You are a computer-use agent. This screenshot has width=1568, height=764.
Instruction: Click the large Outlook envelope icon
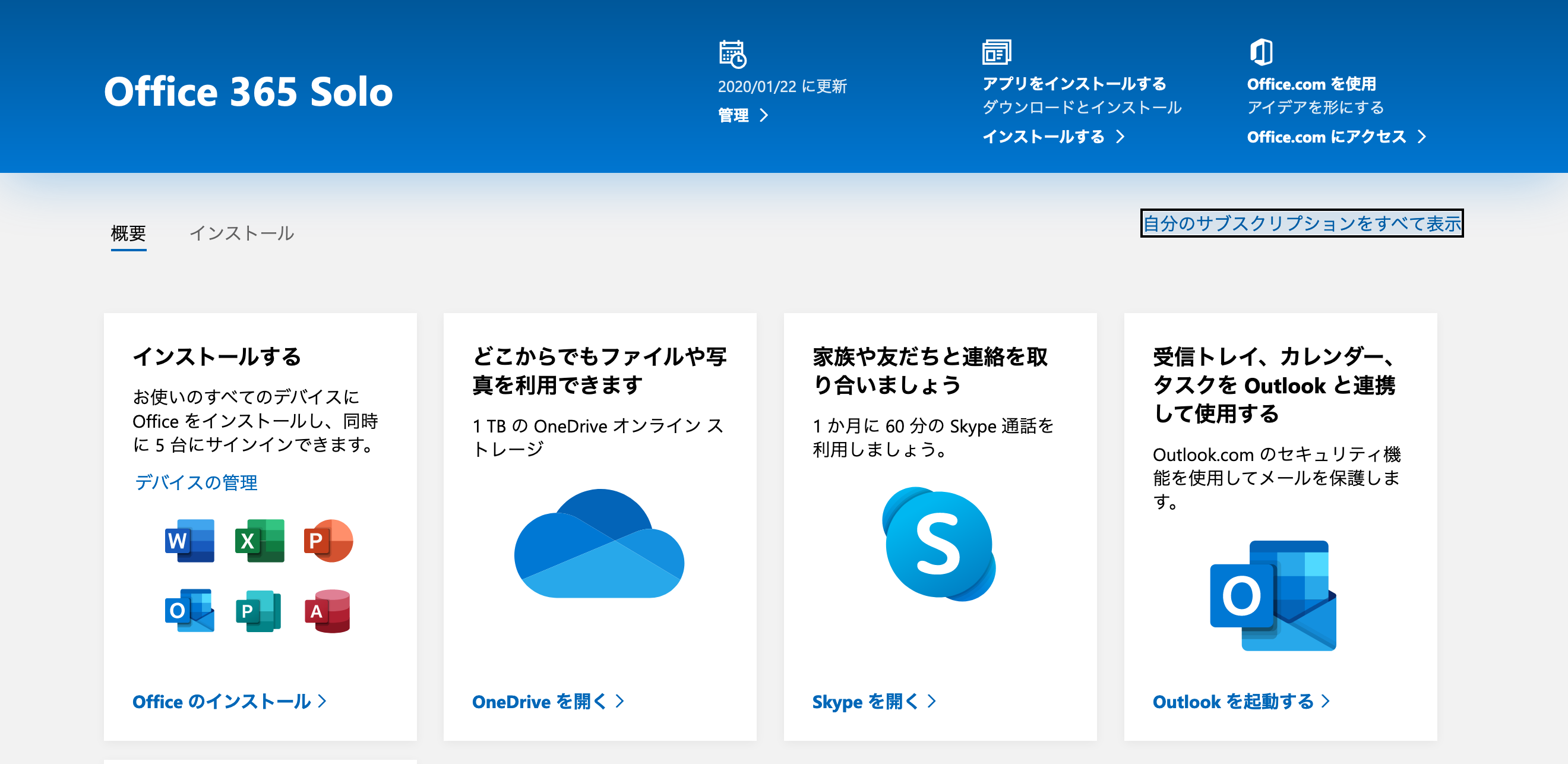(x=1273, y=595)
